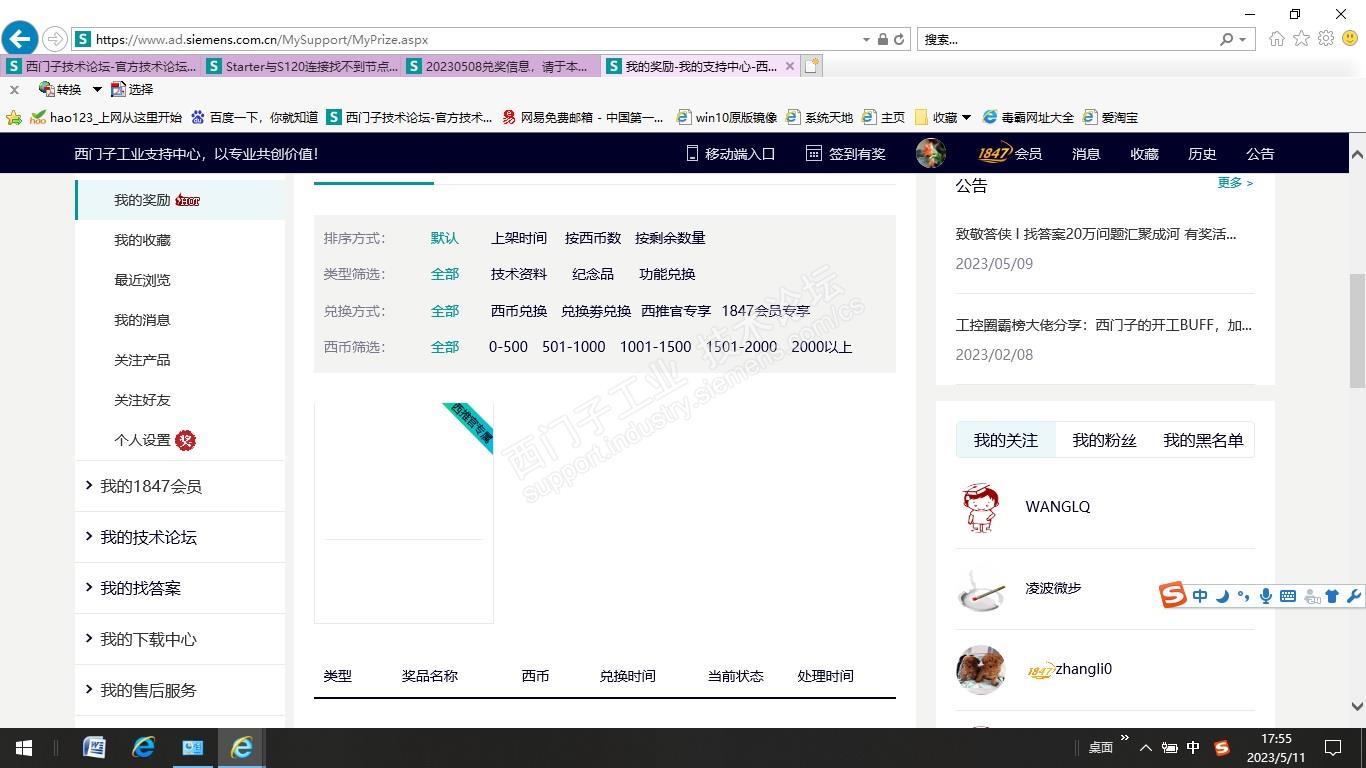Refresh the page from the address bar

coord(899,40)
